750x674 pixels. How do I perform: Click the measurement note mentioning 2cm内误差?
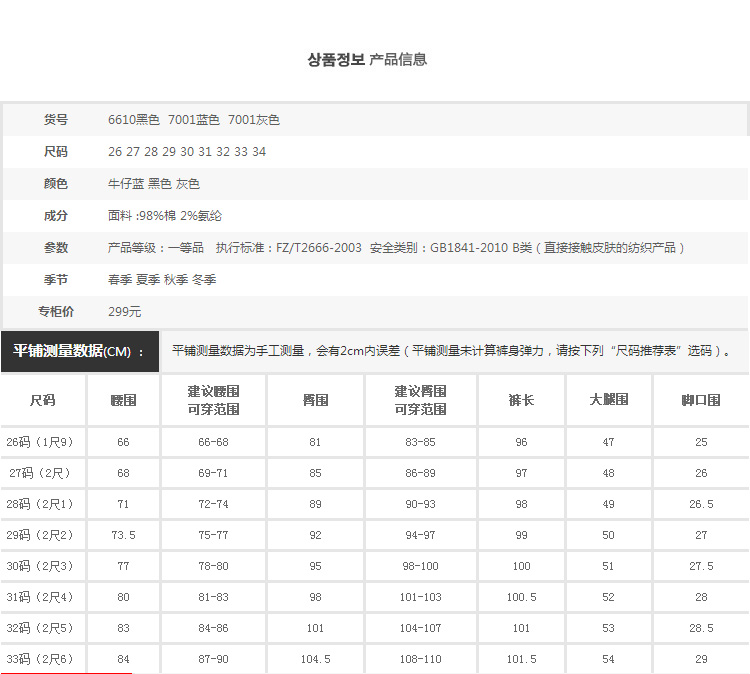click(452, 351)
